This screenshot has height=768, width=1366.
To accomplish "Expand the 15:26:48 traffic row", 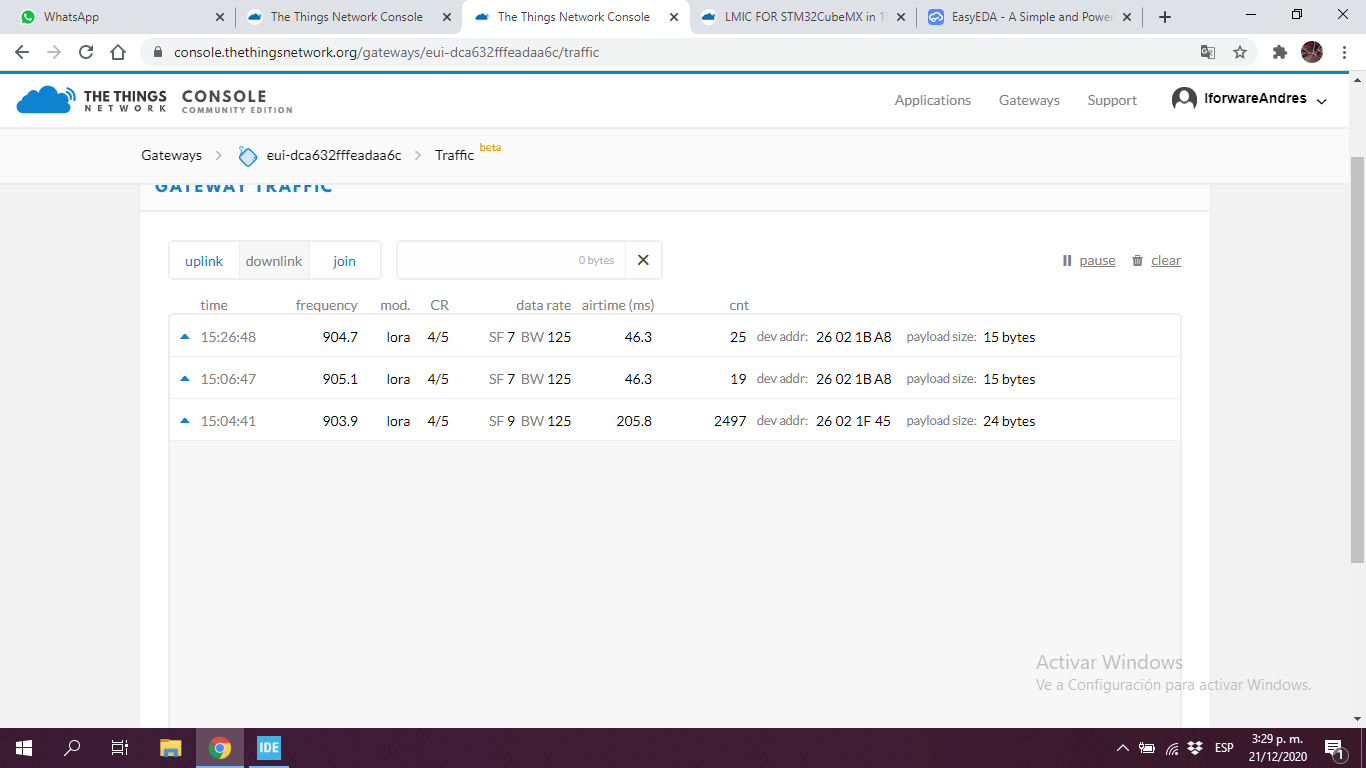I will tap(675, 337).
